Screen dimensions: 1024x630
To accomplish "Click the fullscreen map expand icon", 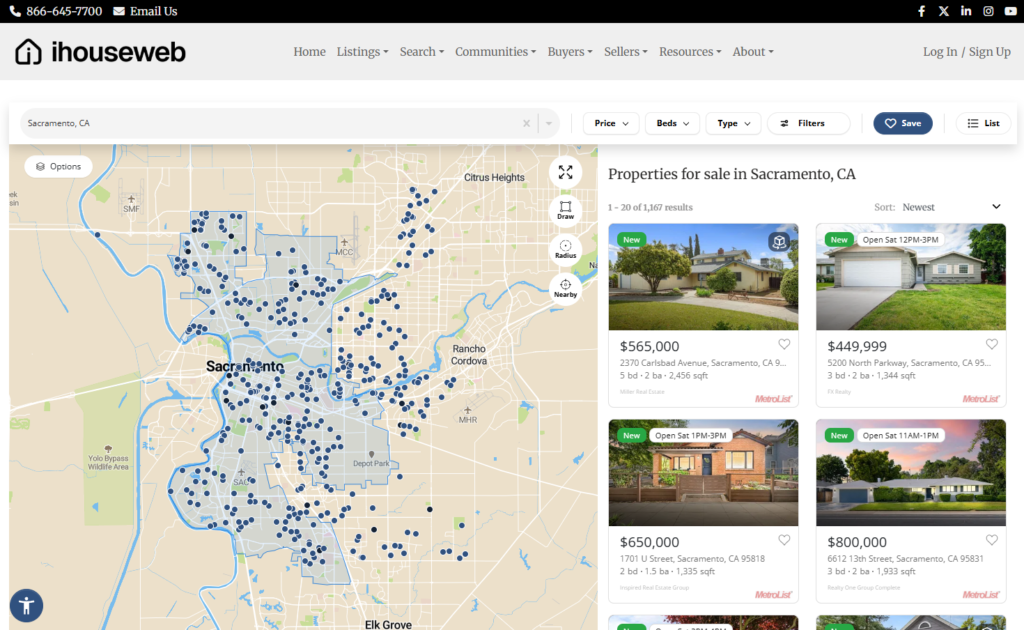I will (565, 172).
